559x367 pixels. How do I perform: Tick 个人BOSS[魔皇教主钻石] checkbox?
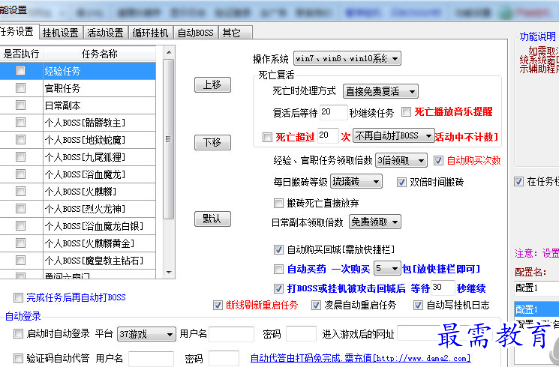click(x=21, y=260)
